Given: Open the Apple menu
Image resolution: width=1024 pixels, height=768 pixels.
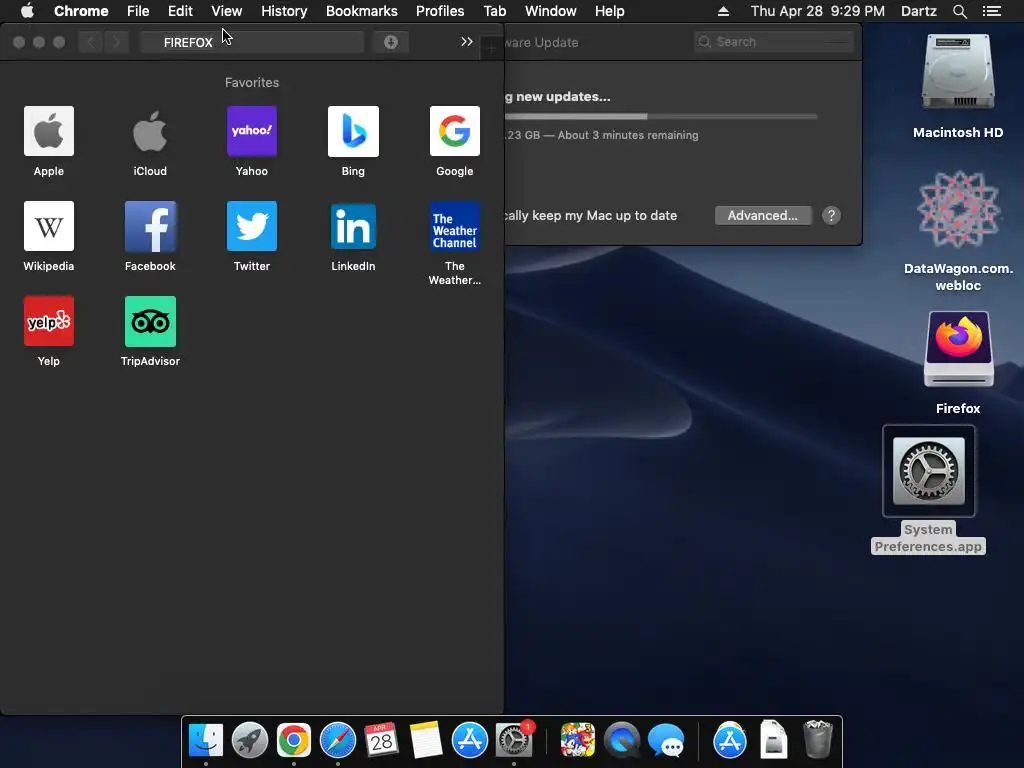Looking at the screenshot, I should tap(27, 11).
